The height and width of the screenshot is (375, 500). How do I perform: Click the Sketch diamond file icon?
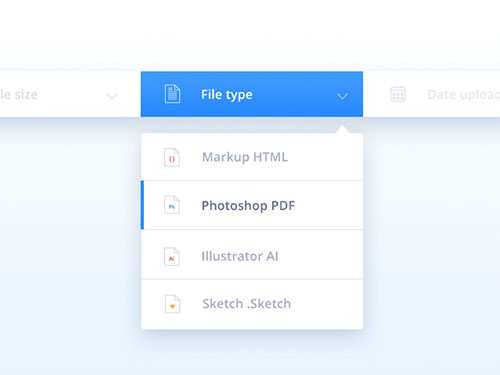coord(172,304)
